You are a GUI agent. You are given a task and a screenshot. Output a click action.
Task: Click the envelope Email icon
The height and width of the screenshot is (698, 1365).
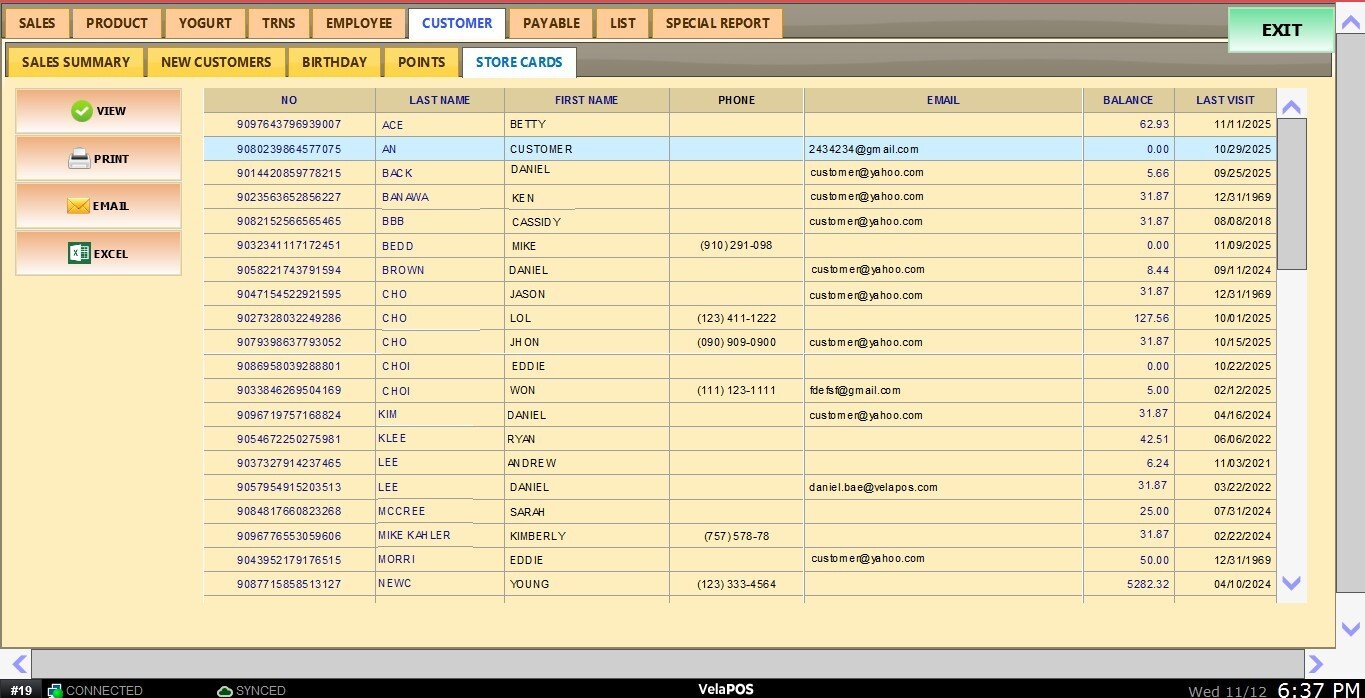79,206
